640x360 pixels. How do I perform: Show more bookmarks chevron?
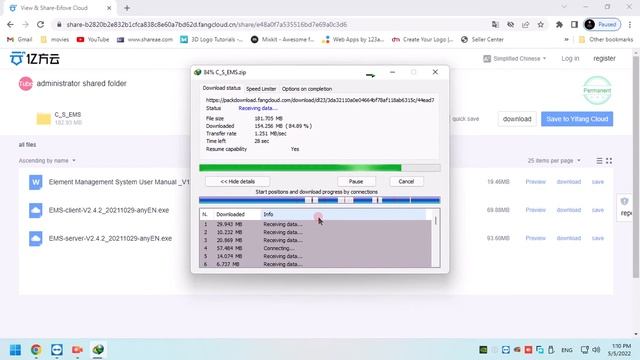566,40
